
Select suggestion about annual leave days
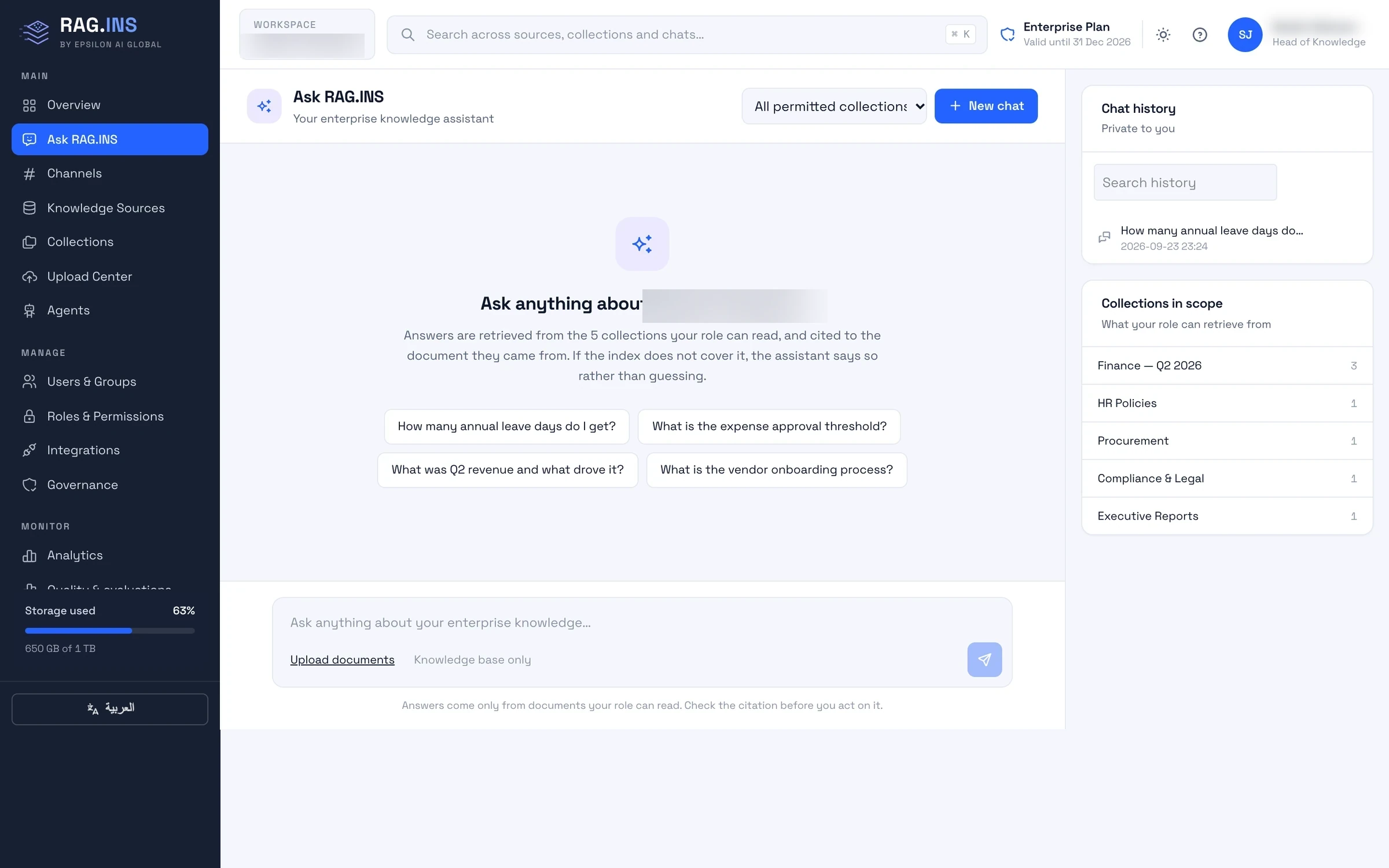click(x=506, y=426)
